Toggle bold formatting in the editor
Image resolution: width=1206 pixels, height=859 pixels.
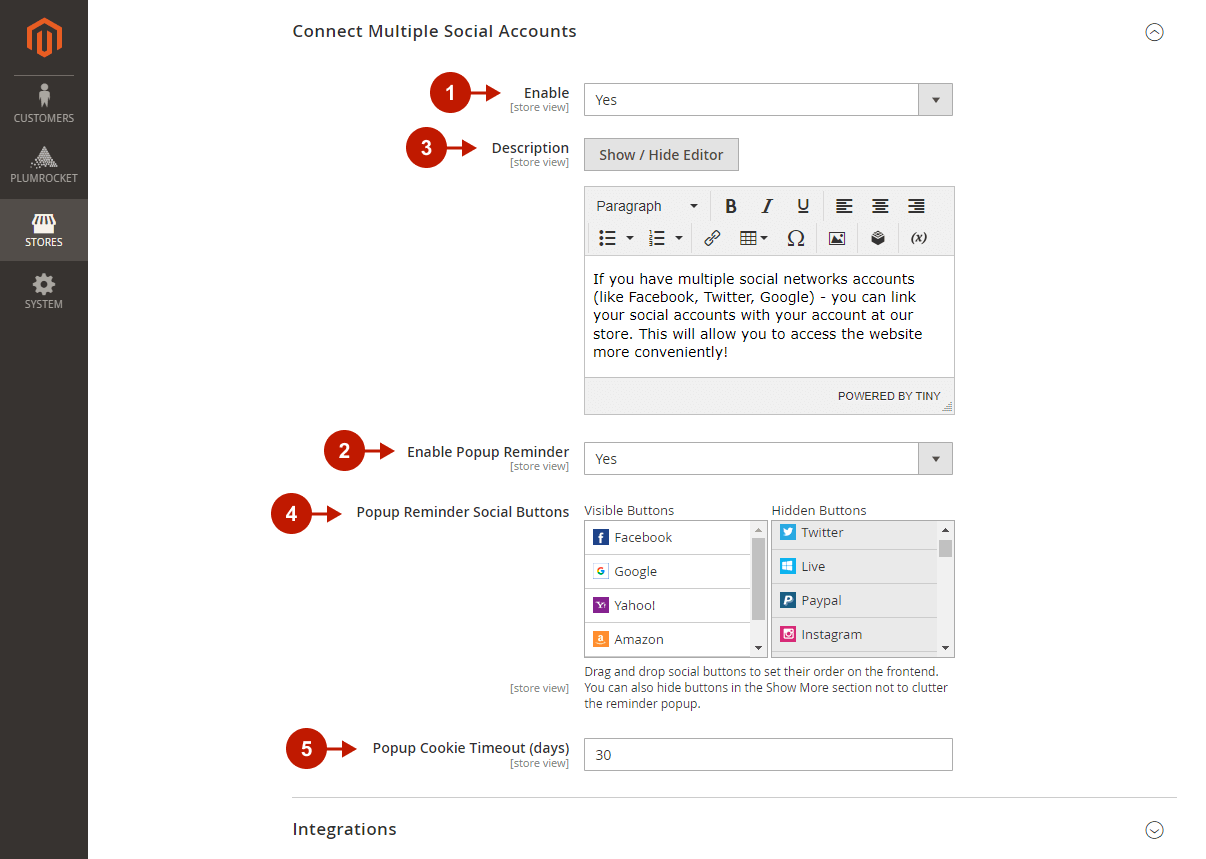point(731,206)
